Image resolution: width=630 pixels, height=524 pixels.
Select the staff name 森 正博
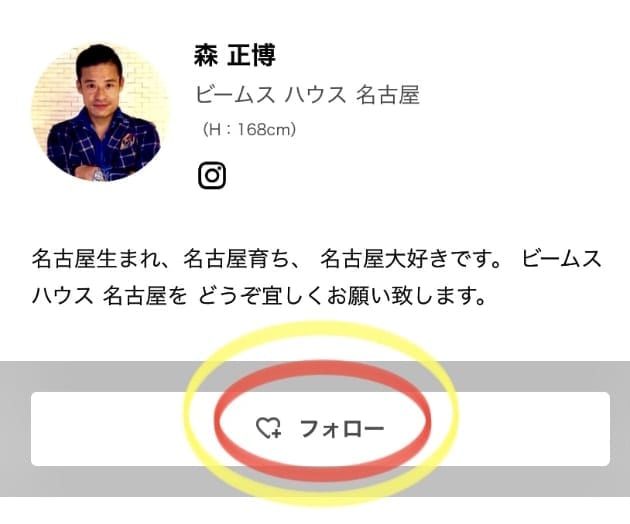click(235, 55)
